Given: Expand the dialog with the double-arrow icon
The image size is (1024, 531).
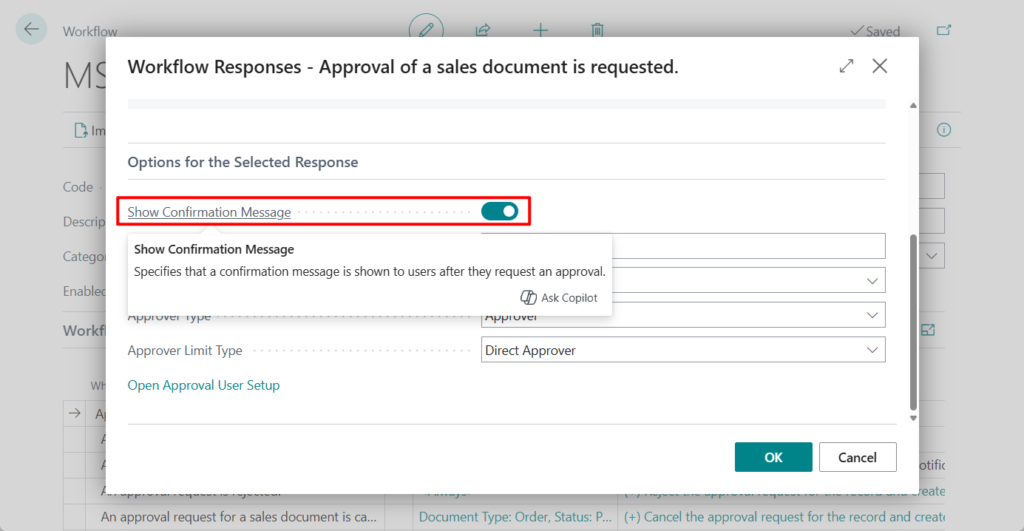Looking at the screenshot, I should (847, 66).
